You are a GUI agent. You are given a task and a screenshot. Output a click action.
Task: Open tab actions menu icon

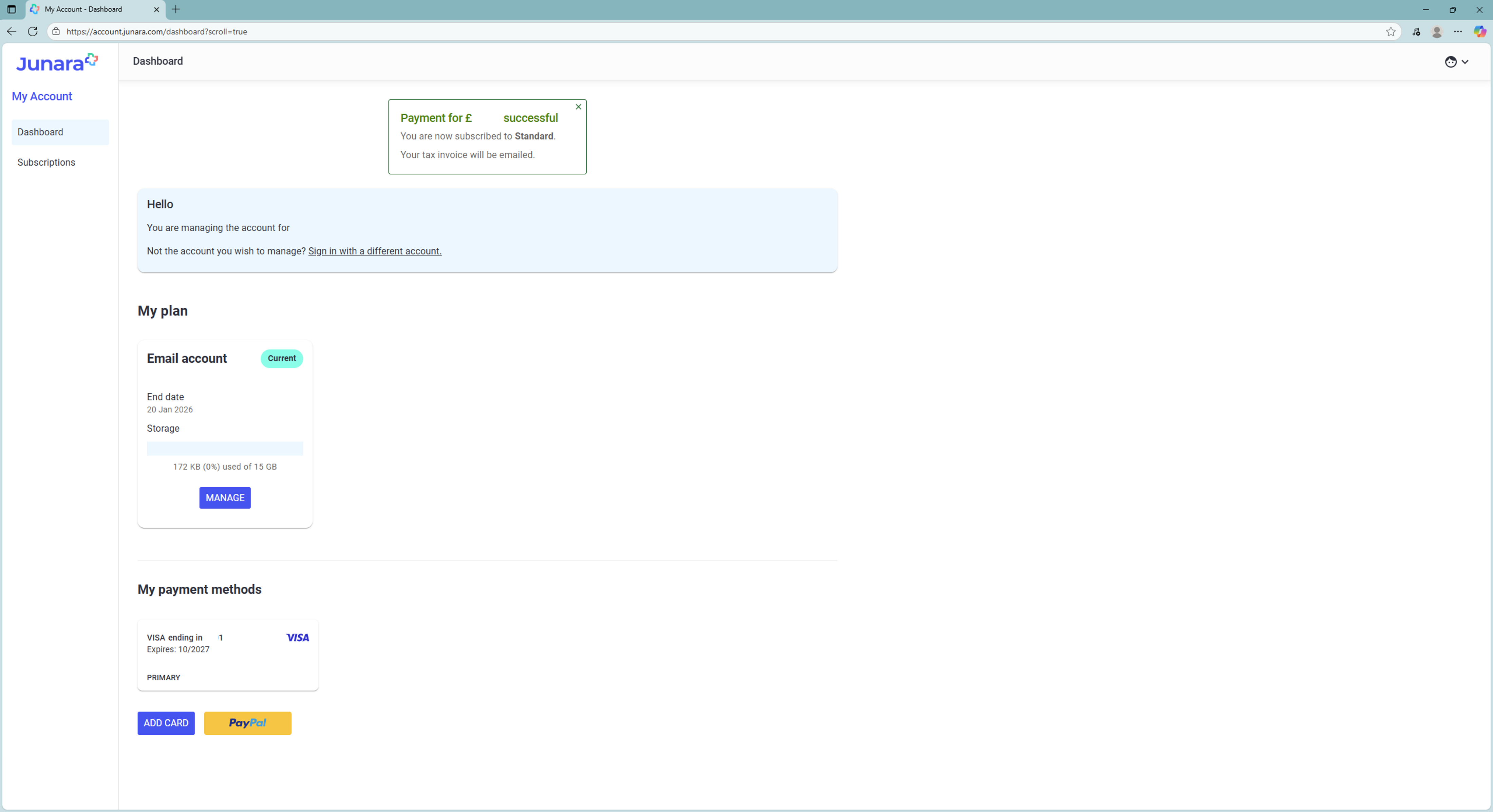pyautogui.click(x=12, y=9)
